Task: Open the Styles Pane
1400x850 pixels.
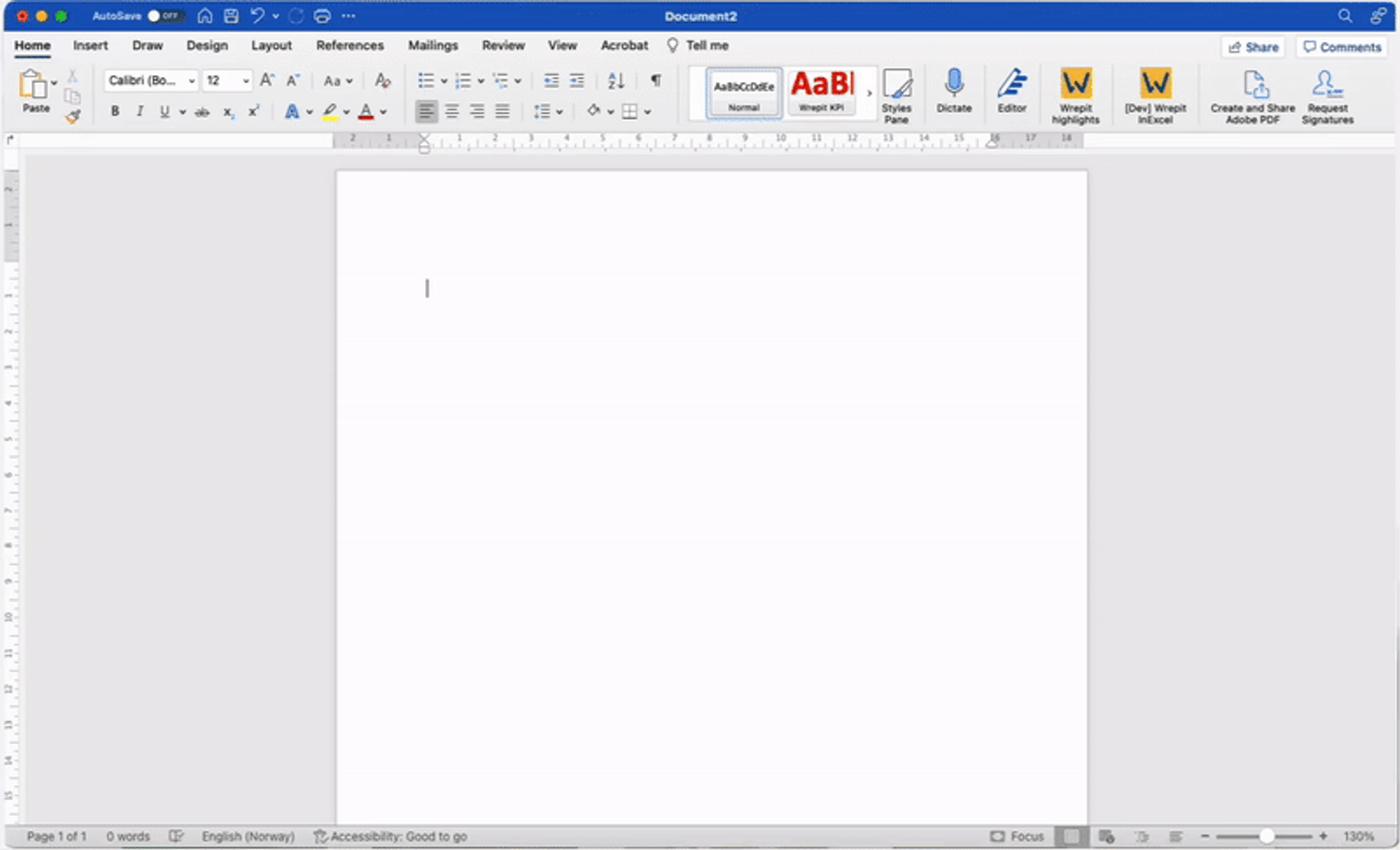Action: click(x=896, y=94)
